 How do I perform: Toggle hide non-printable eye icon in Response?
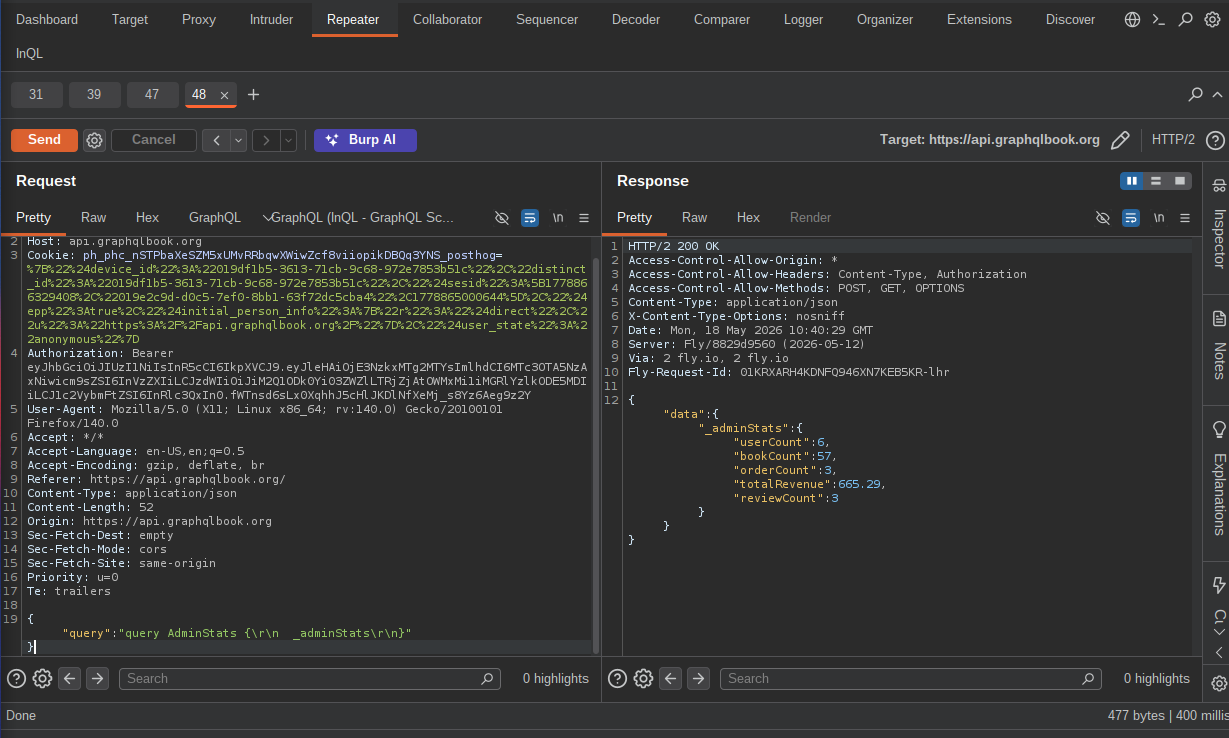click(x=1103, y=217)
